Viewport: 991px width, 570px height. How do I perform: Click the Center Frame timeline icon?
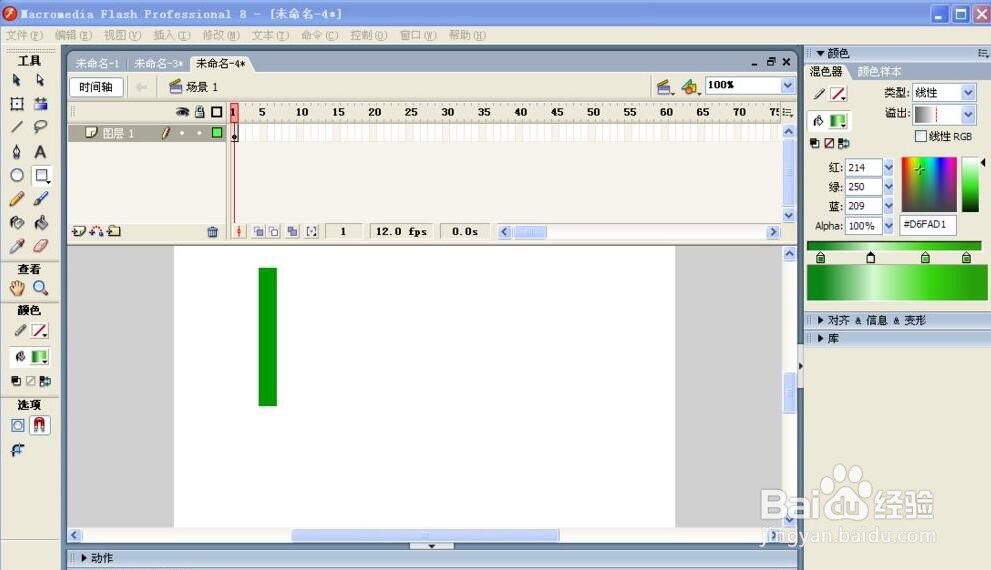(238, 232)
